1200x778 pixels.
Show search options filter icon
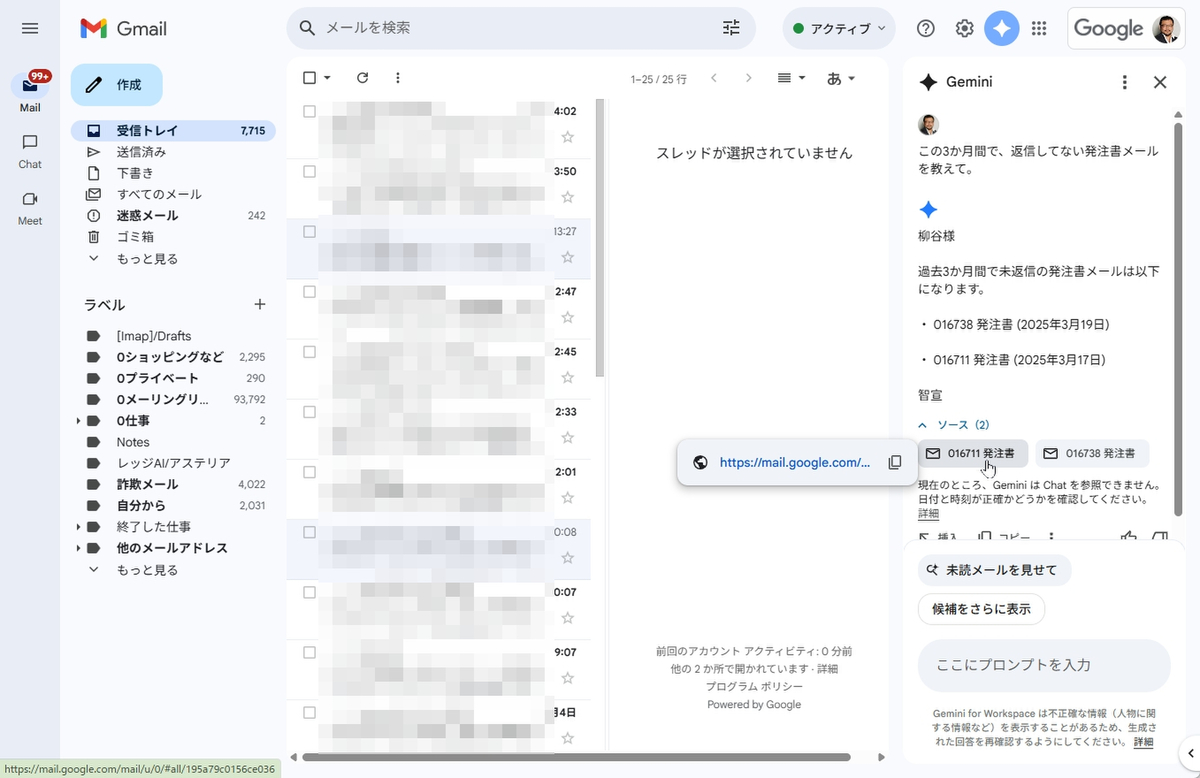pyautogui.click(x=732, y=28)
